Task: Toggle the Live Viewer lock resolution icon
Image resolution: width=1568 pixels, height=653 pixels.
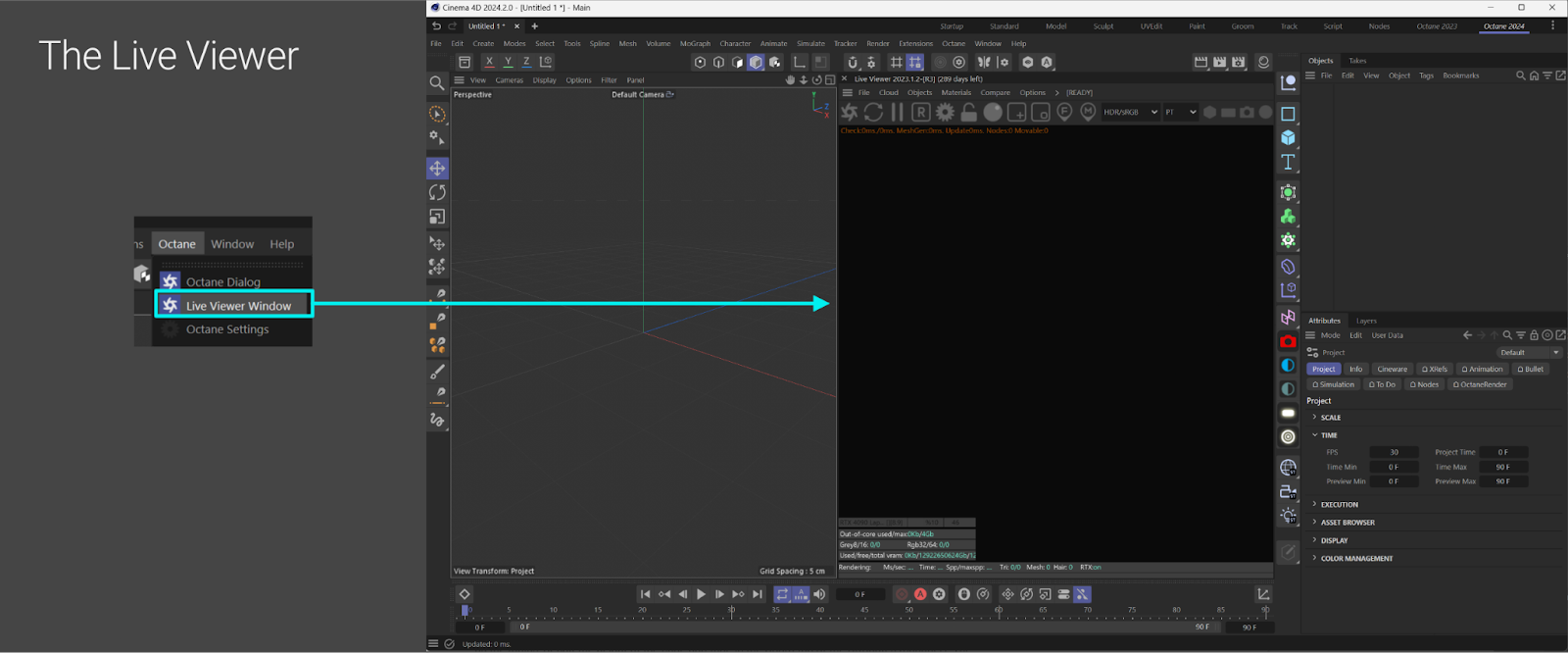Action: 968,113
